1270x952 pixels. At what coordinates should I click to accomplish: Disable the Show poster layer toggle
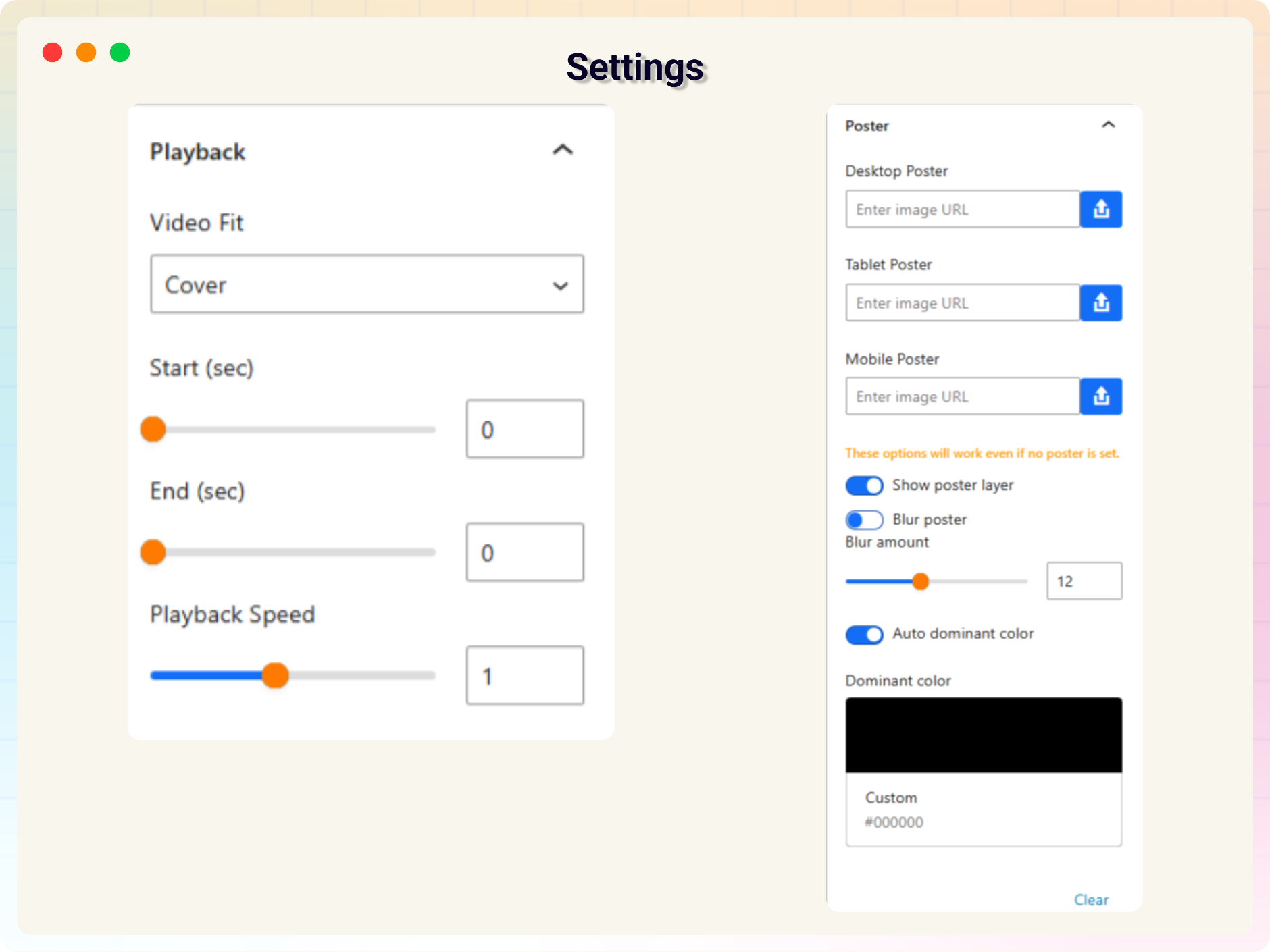pos(864,485)
